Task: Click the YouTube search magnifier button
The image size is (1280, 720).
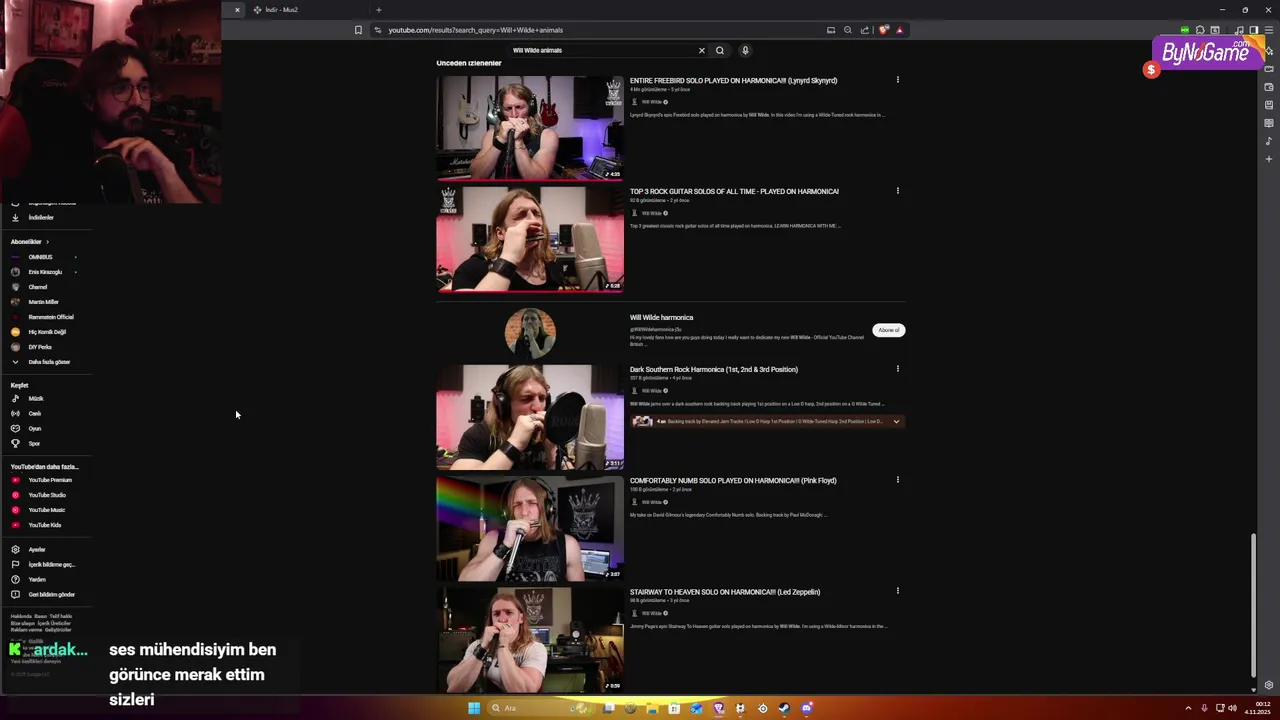Action: (x=719, y=50)
